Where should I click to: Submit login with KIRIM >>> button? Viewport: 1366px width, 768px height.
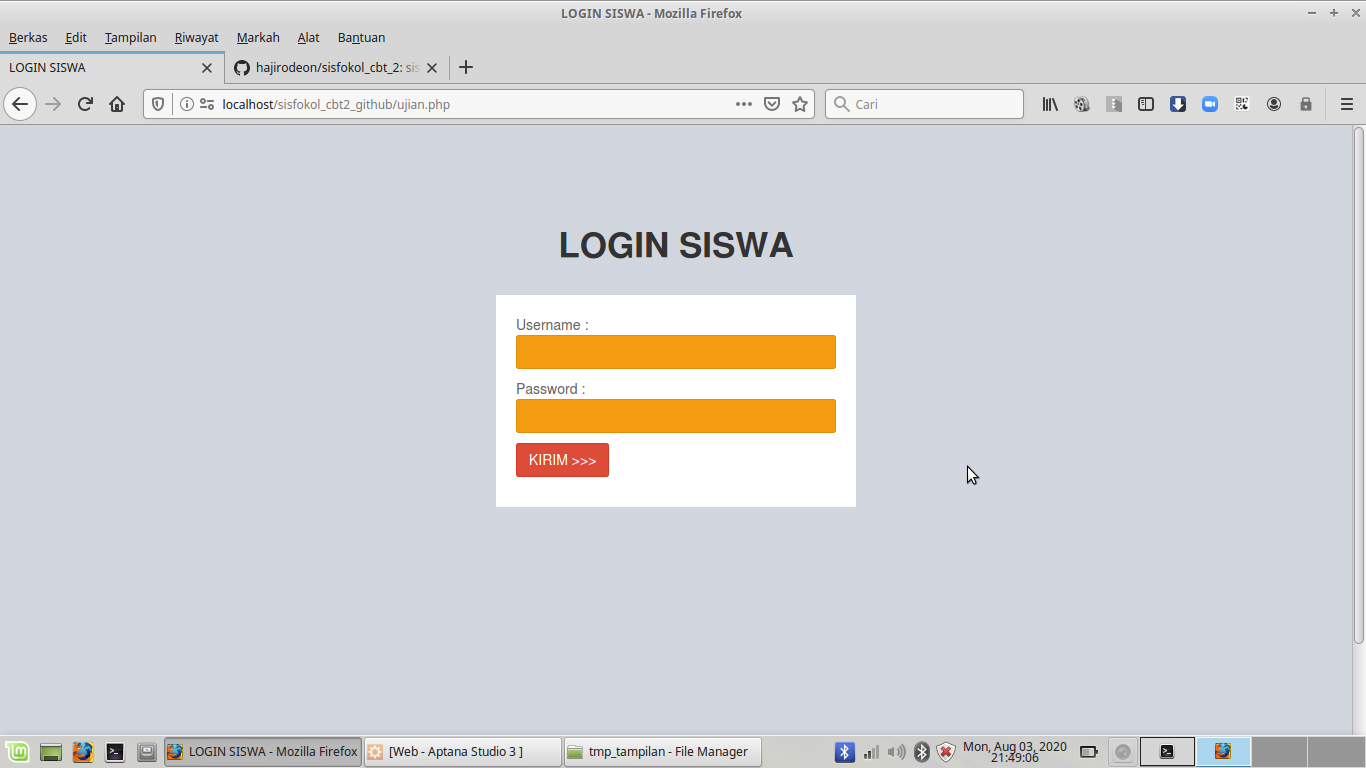(x=562, y=460)
